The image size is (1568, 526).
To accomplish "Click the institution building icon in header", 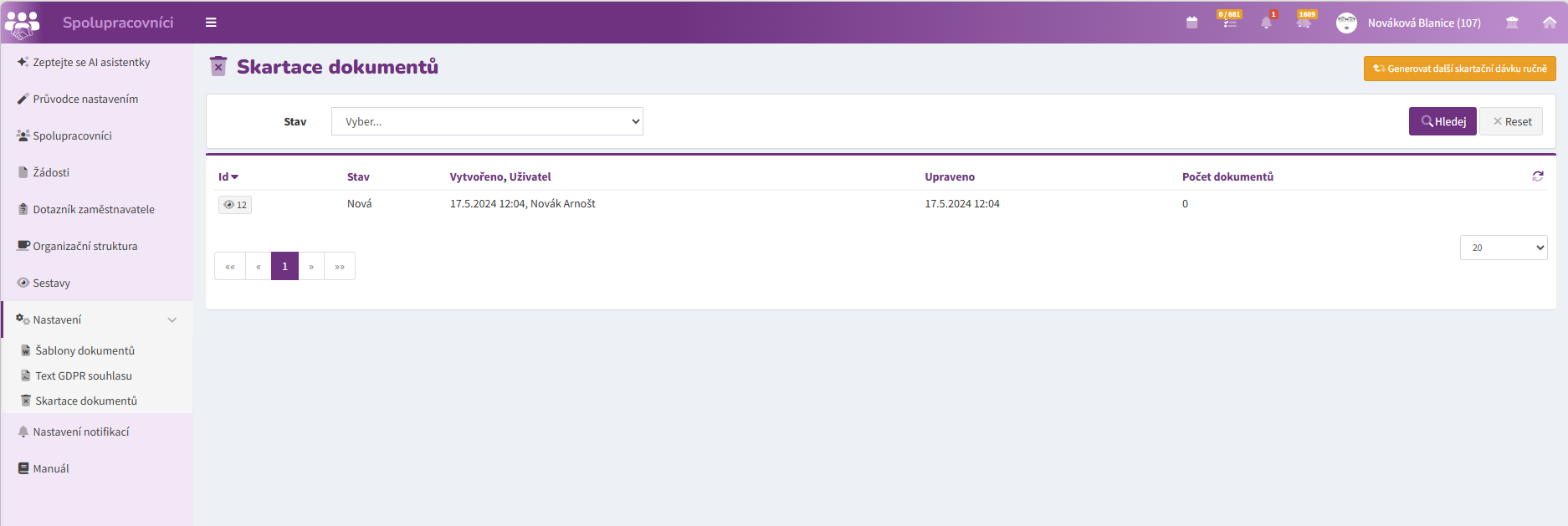I will pyautogui.click(x=1512, y=23).
